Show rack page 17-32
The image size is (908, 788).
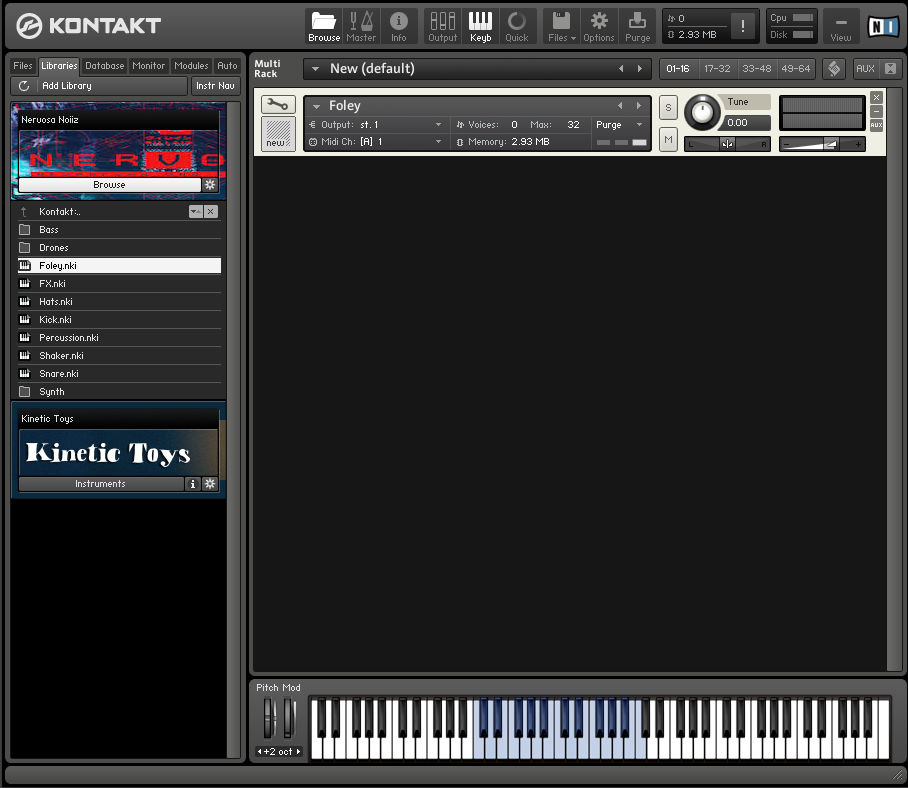click(717, 68)
